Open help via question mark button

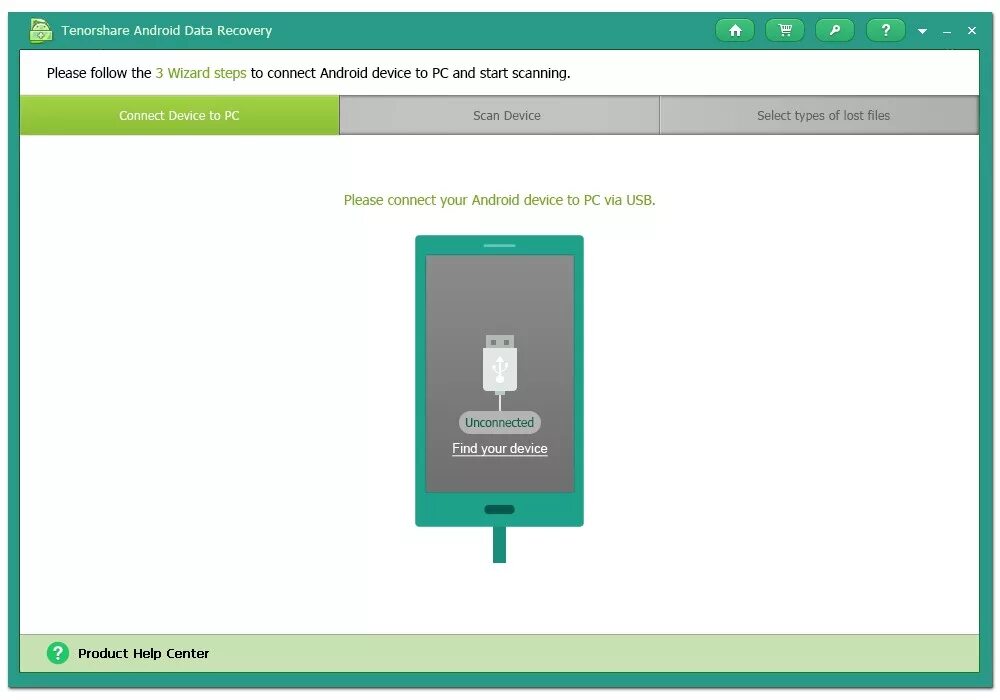tap(885, 30)
